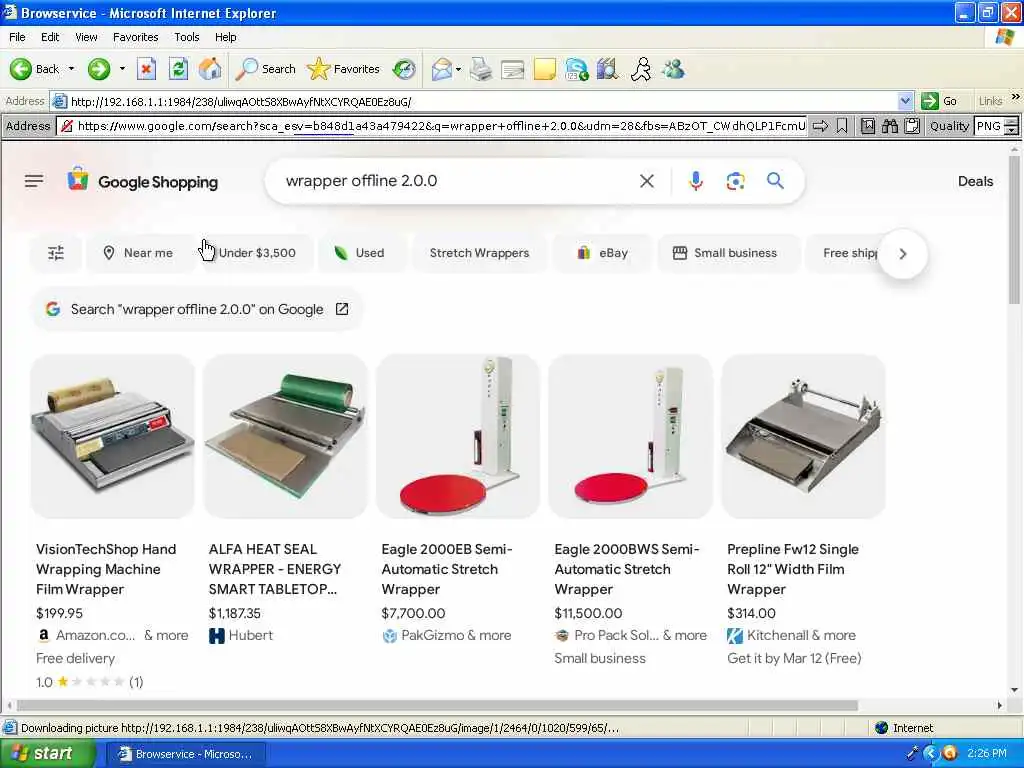Click the globe-with-123 toolbar icon
This screenshot has height=768, width=1024.
tap(577, 69)
